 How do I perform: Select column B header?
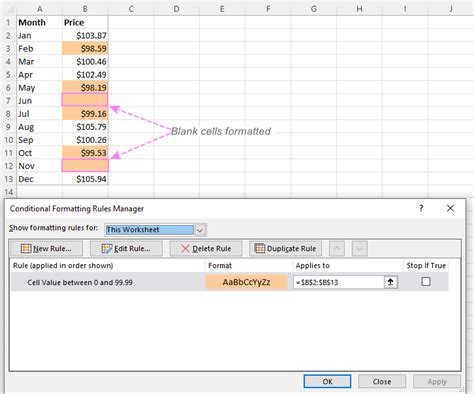tap(85, 9)
